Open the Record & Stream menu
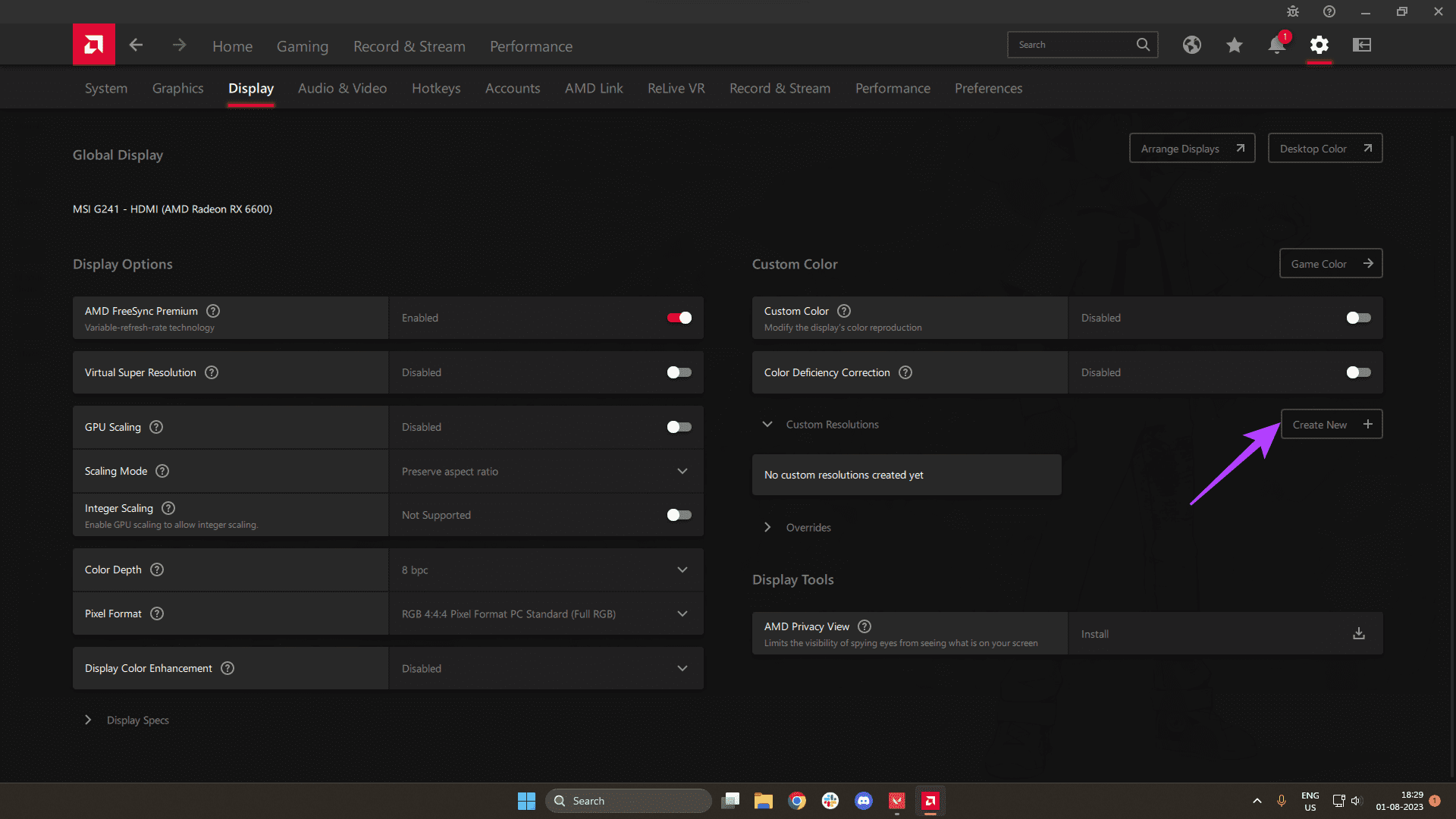This screenshot has height=819, width=1456. pos(409,45)
